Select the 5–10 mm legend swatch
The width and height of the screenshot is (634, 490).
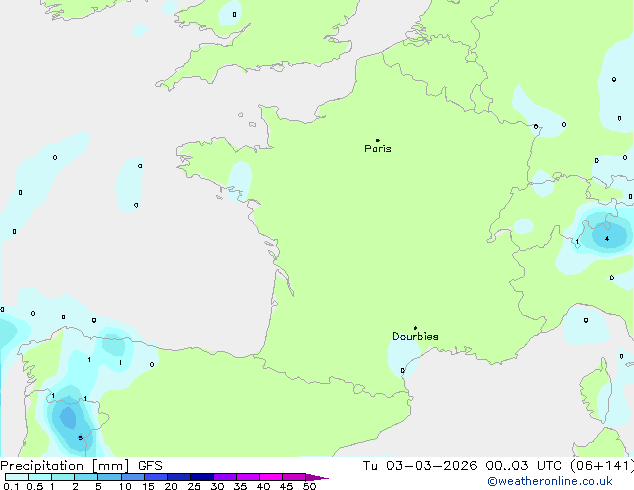(x=109, y=477)
